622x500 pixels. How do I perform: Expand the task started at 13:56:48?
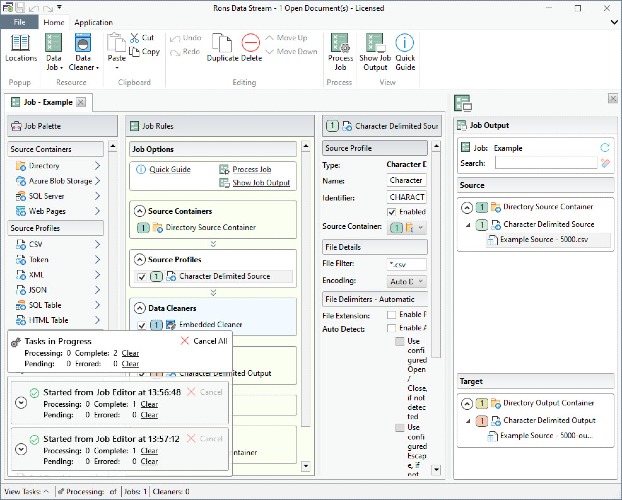coord(21,403)
